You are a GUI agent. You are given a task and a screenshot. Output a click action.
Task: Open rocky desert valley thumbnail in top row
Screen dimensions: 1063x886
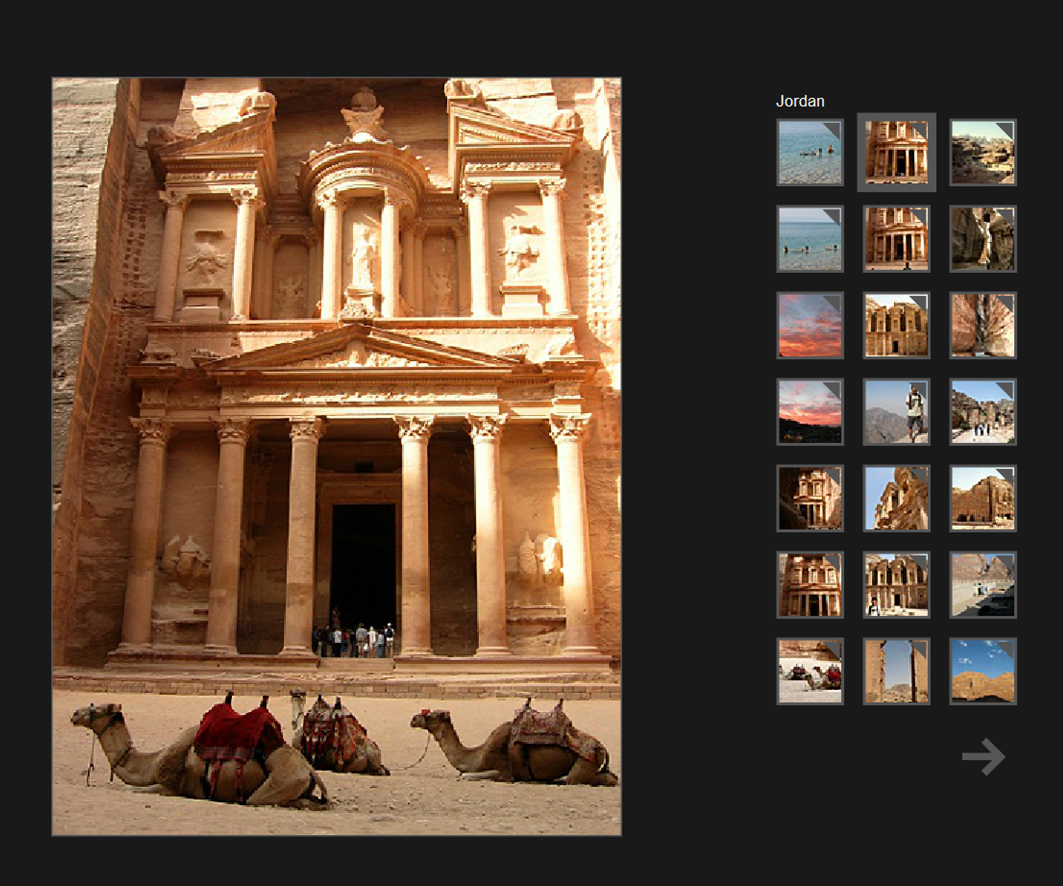pos(983,153)
